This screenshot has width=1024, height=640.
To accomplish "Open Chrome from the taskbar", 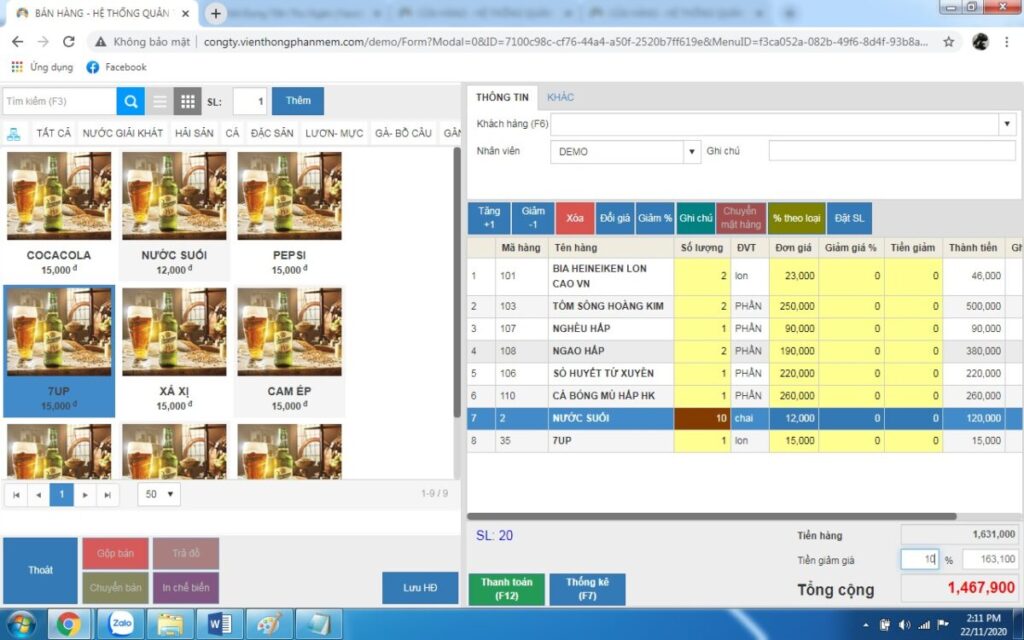I will tap(68, 624).
